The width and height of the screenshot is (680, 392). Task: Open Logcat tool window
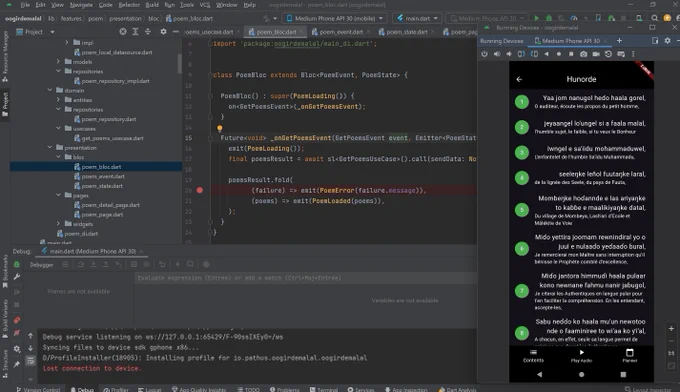click(x=150, y=389)
